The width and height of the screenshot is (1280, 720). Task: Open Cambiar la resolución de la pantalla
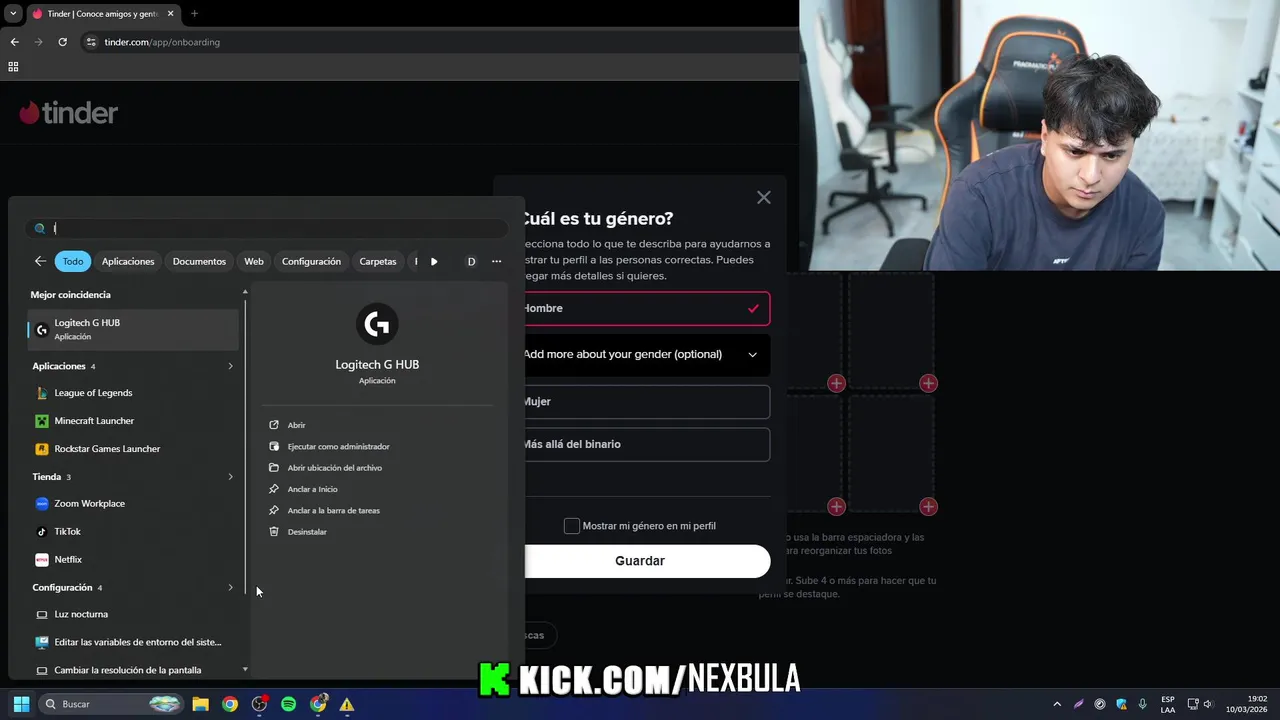[x=132, y=670]
